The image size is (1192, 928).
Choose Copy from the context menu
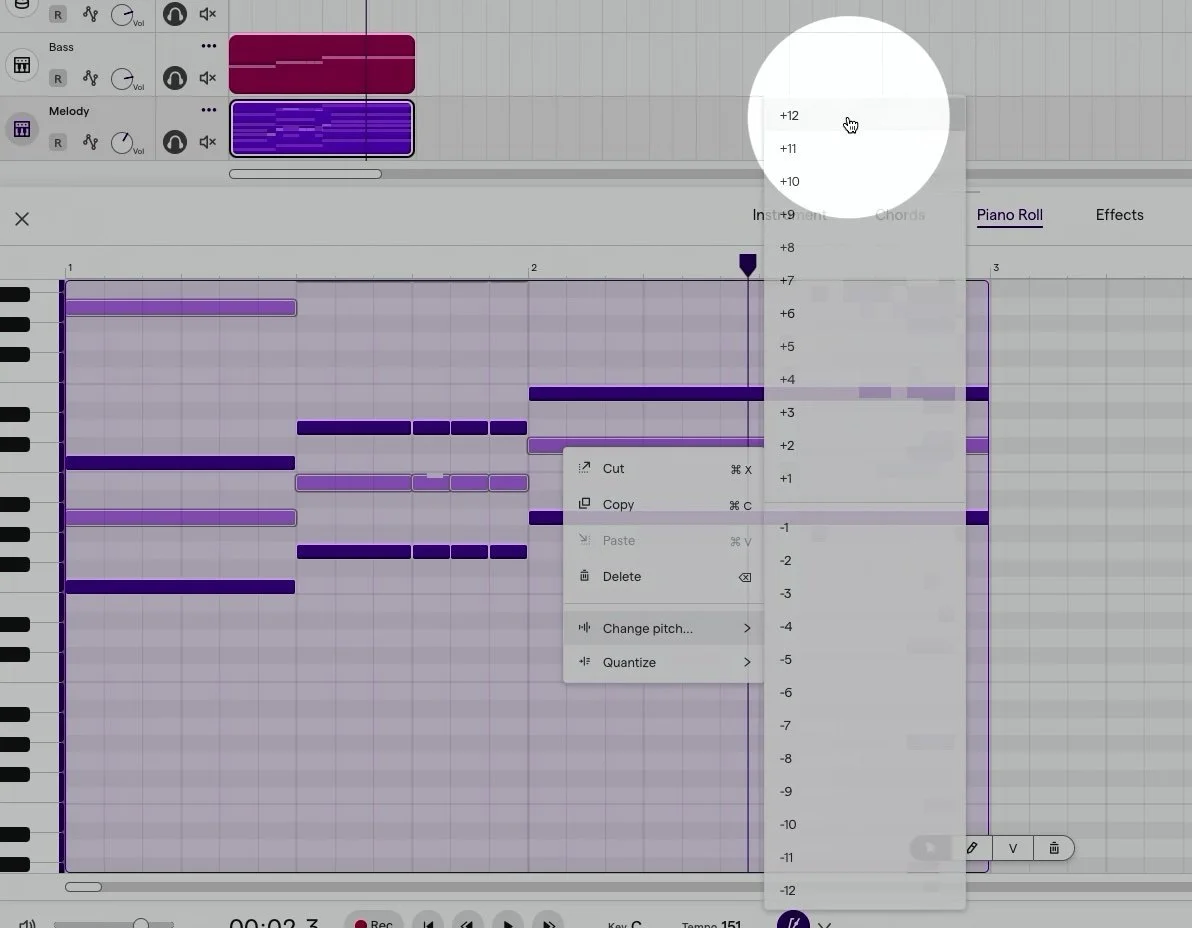tap(663, 505)
